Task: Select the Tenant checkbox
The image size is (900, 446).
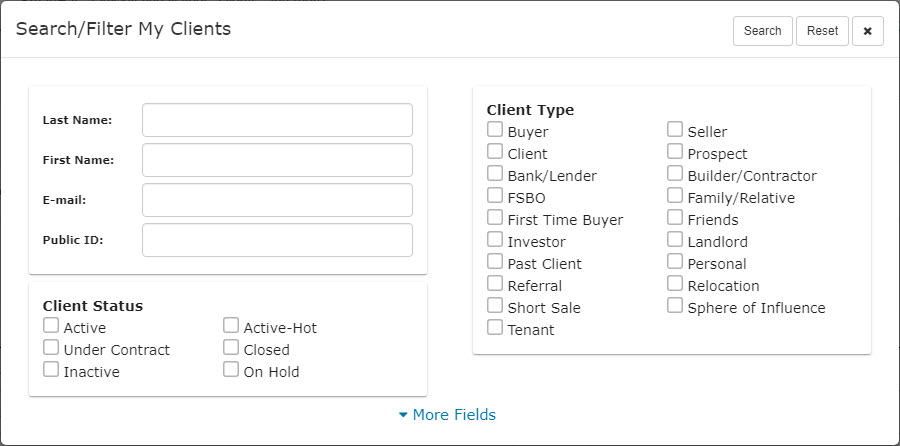Action: 495,328
